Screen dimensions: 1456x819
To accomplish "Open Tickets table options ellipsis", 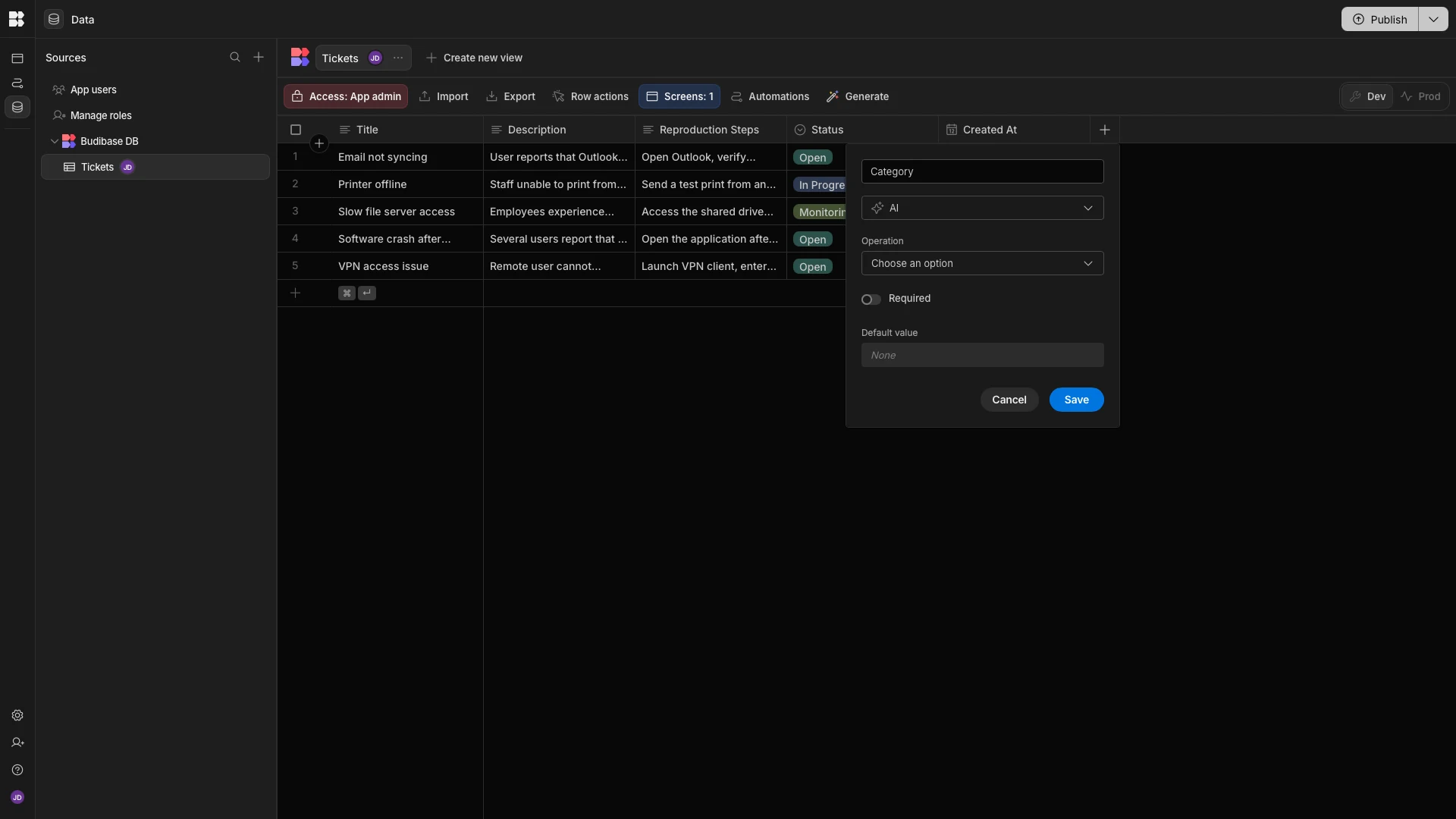I will coord(398,58).
